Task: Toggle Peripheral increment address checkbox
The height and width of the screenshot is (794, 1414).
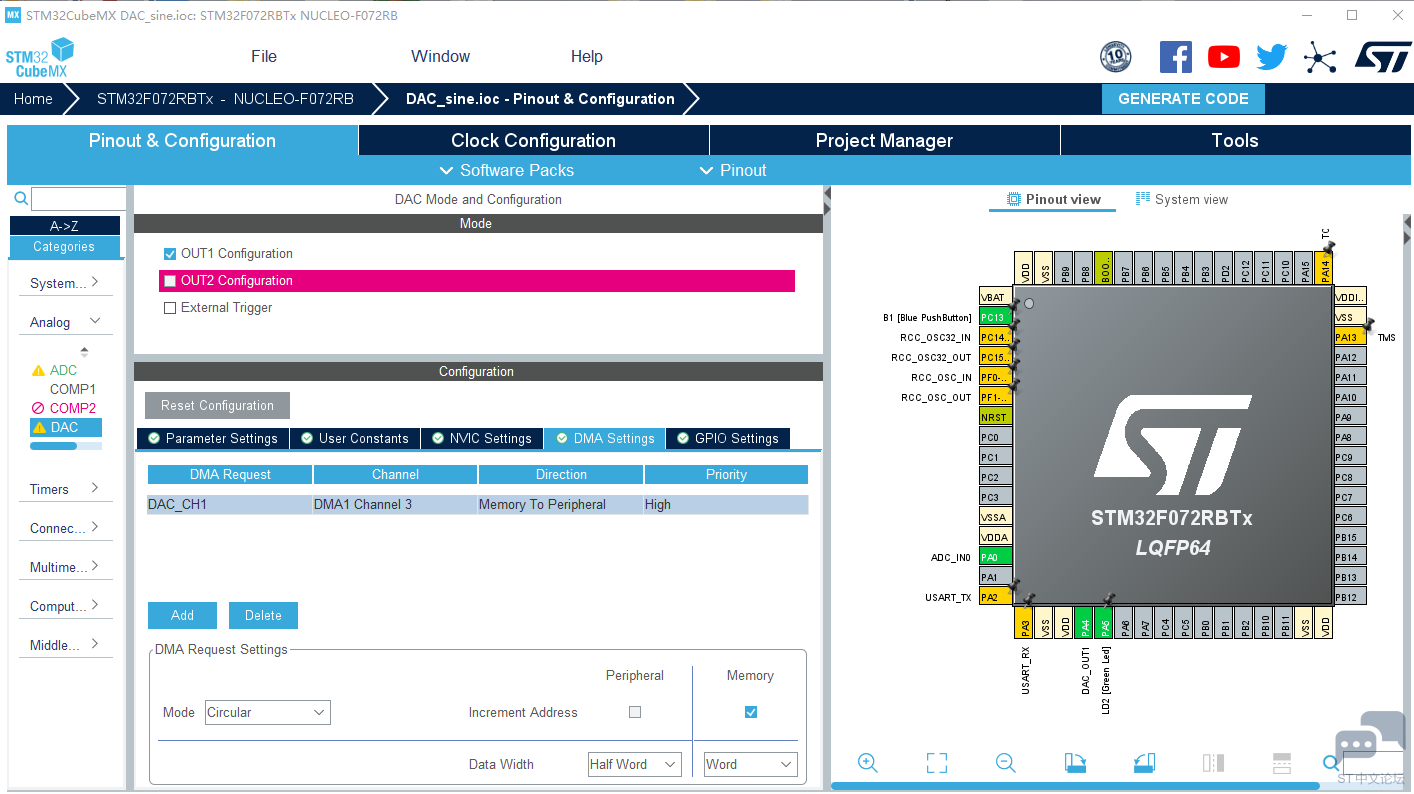Action: point(635,712)
